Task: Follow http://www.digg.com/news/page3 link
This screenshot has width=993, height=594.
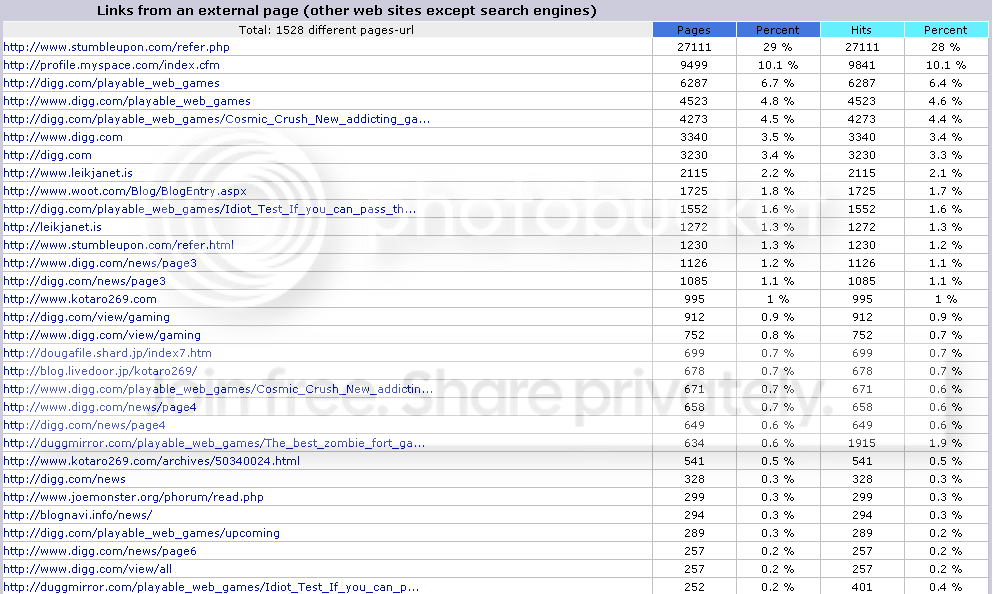Action: (x=100, y=263)
